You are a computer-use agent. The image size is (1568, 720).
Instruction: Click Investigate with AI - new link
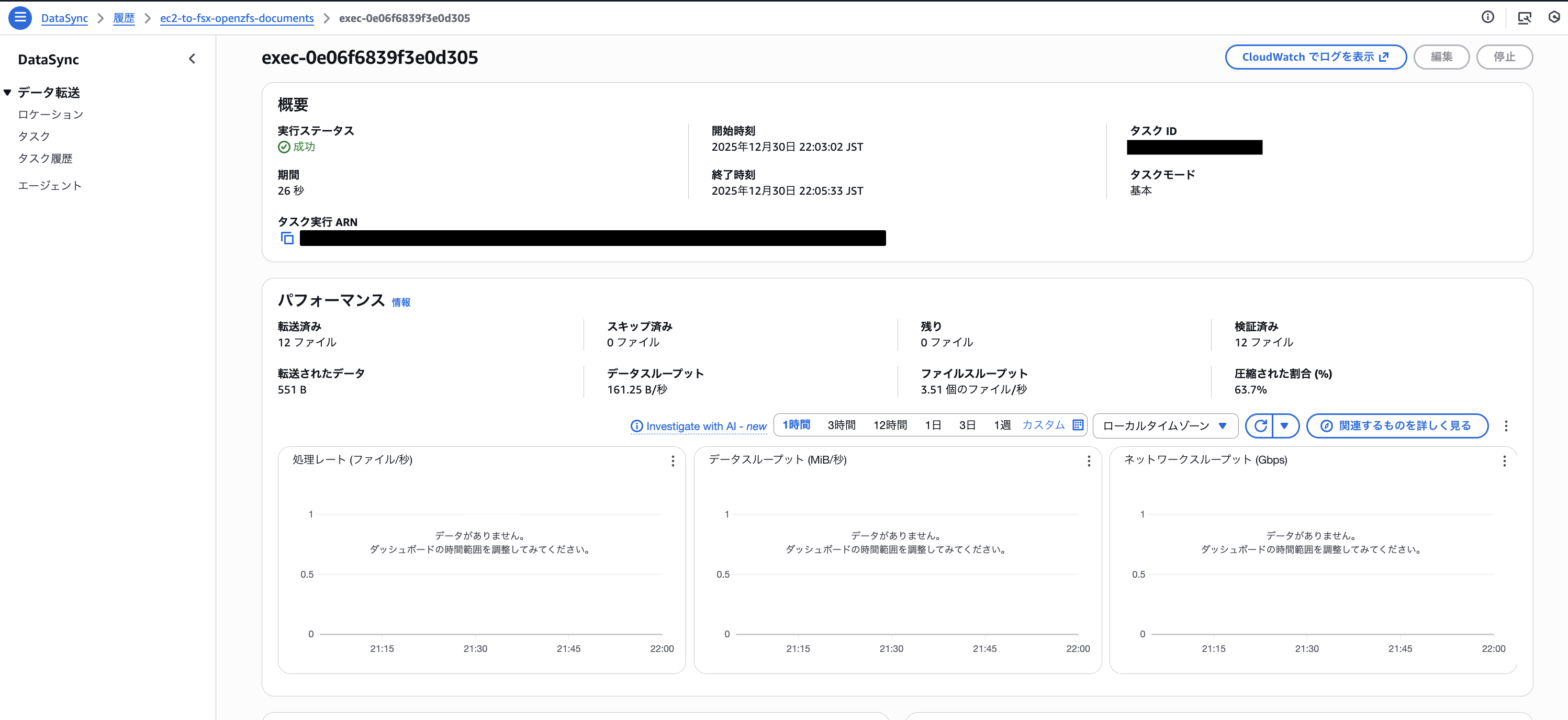(698, 426)
